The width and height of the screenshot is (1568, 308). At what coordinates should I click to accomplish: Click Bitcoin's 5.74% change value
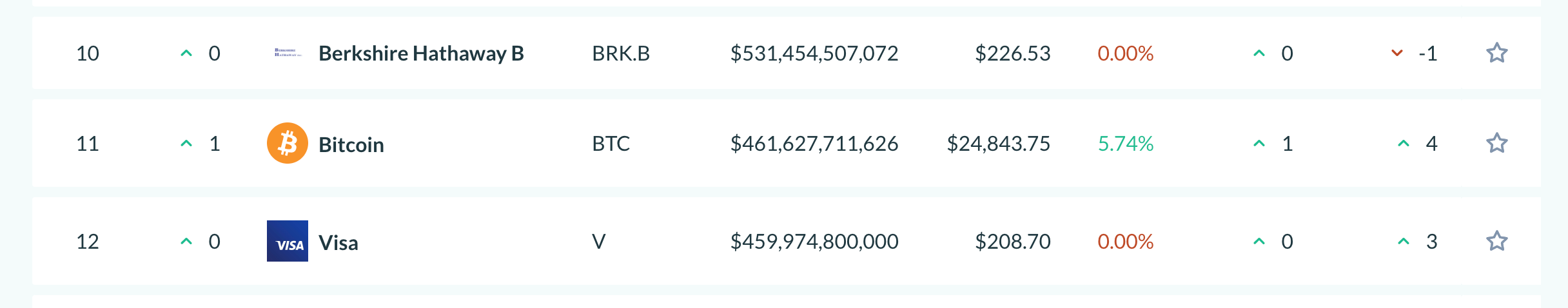1126,143
